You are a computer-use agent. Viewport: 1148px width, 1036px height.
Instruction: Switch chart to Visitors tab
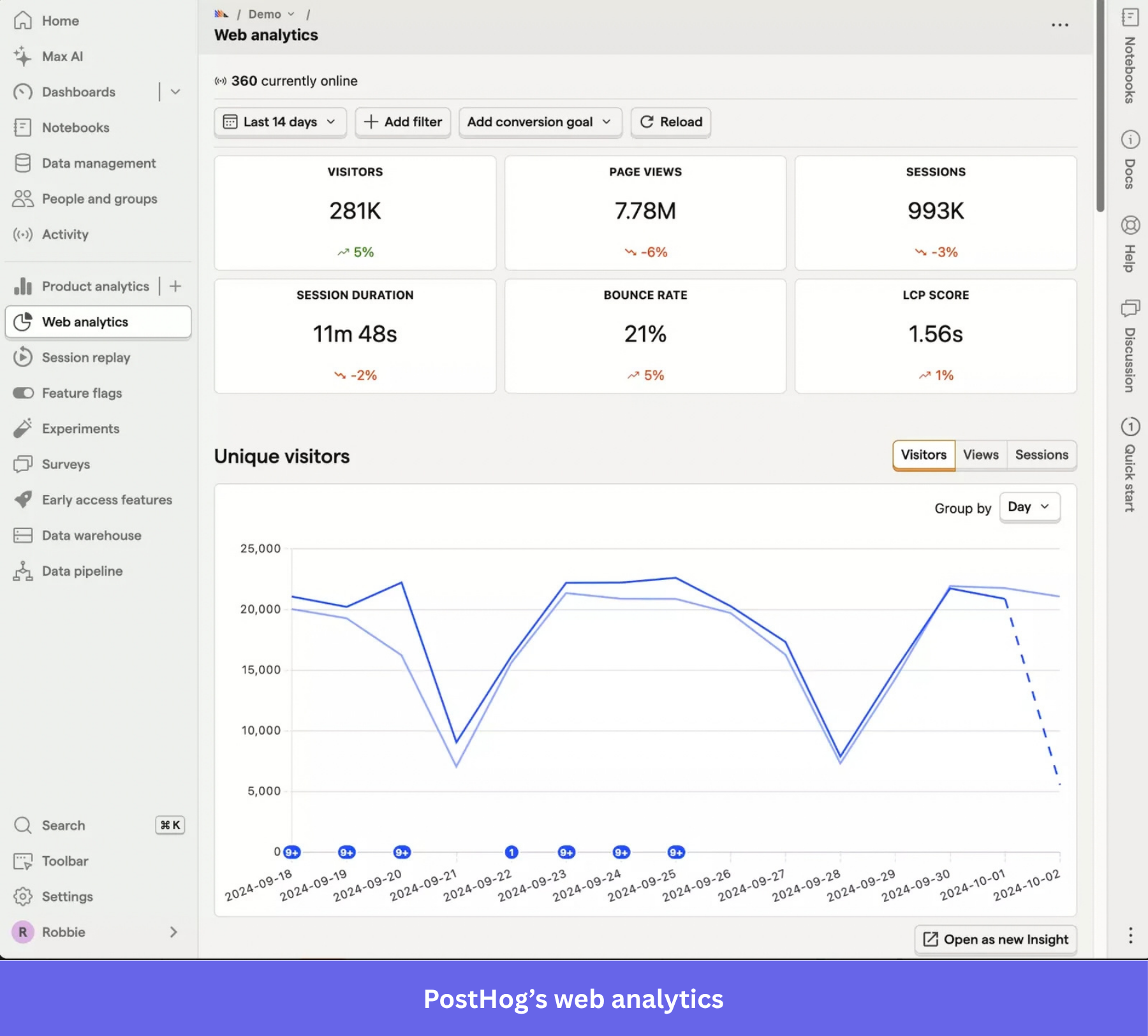coord(924,455)
